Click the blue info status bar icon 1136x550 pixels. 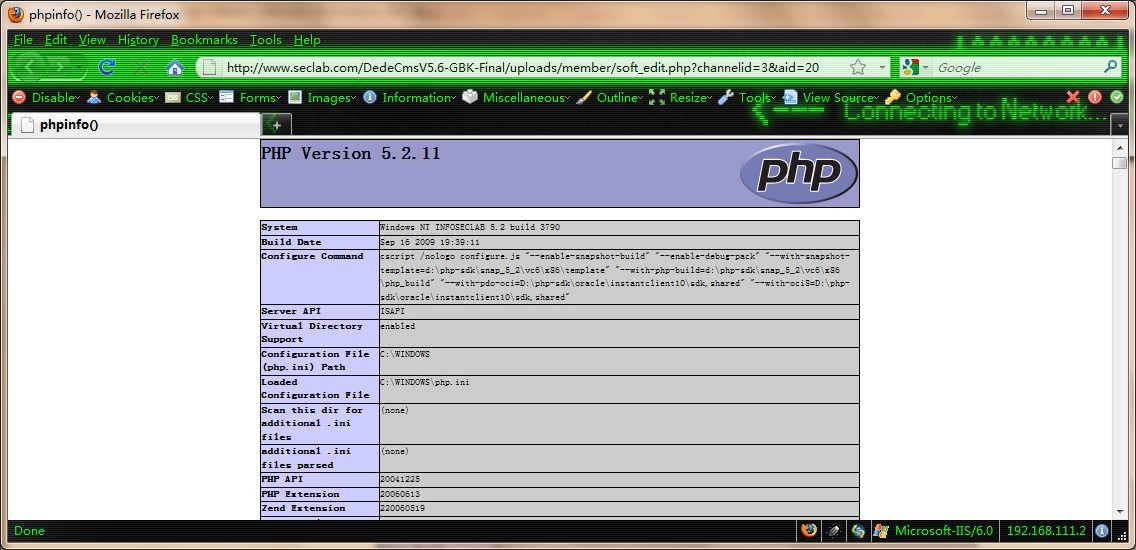1102,530
